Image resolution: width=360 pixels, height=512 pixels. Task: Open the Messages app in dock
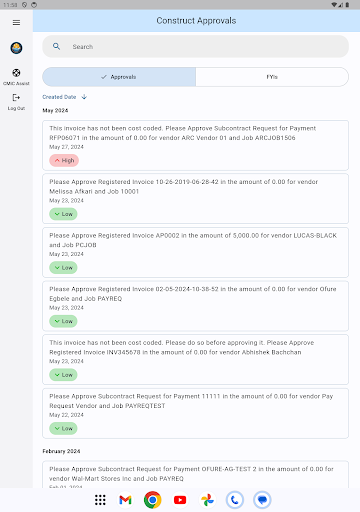(262, 500)
